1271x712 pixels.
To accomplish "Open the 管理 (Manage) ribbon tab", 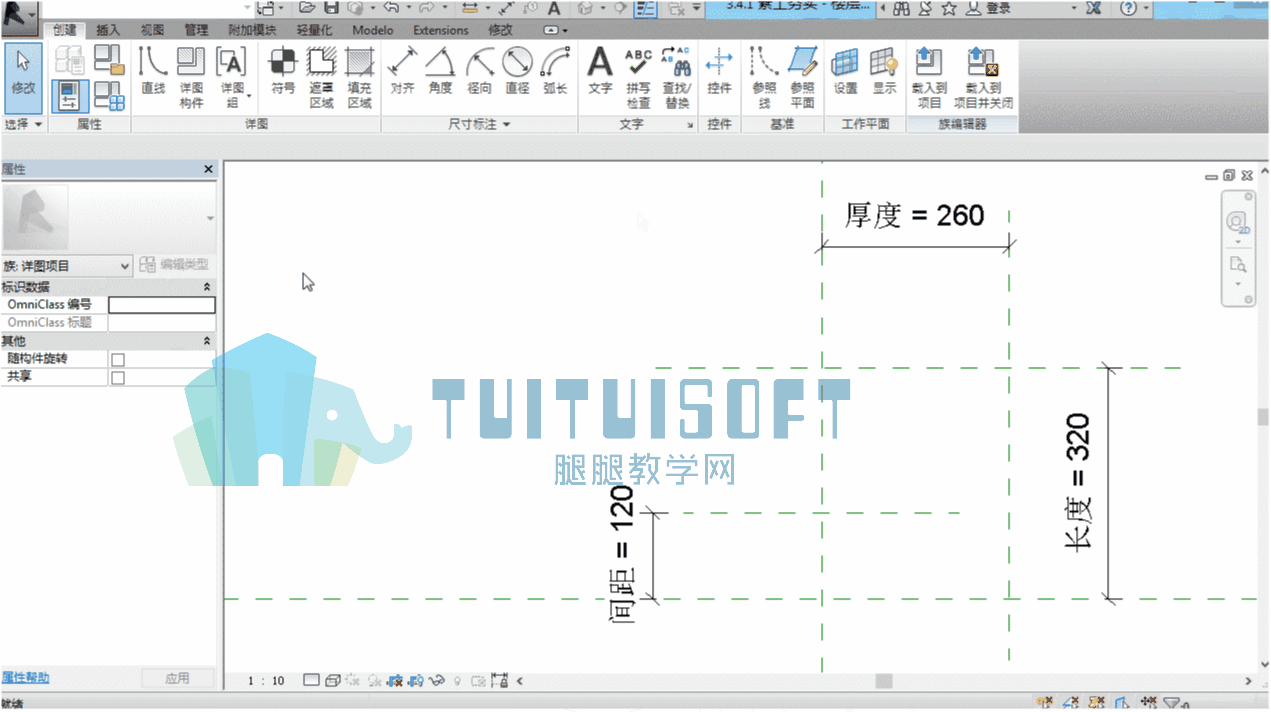I will [x=196, y=30].
